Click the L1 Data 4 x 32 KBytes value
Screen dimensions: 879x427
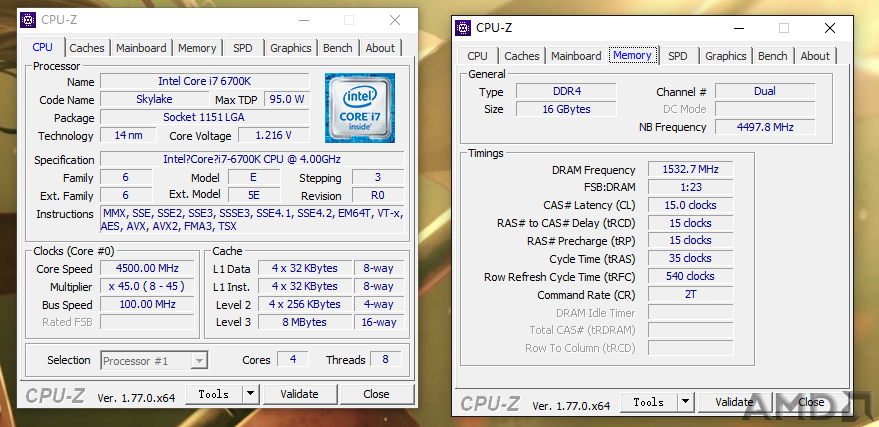coord(305,268)
